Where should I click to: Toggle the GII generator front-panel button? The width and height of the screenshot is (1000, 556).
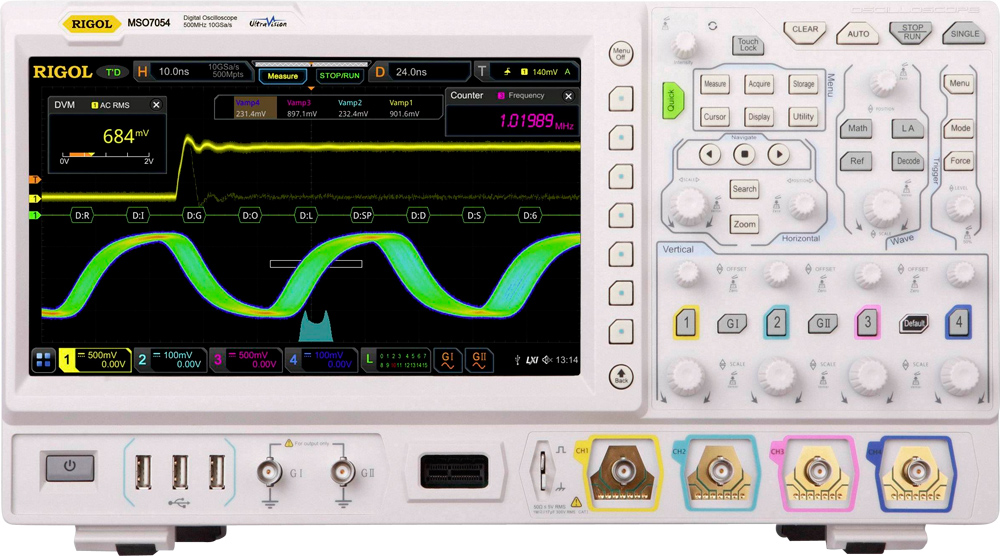823,324
